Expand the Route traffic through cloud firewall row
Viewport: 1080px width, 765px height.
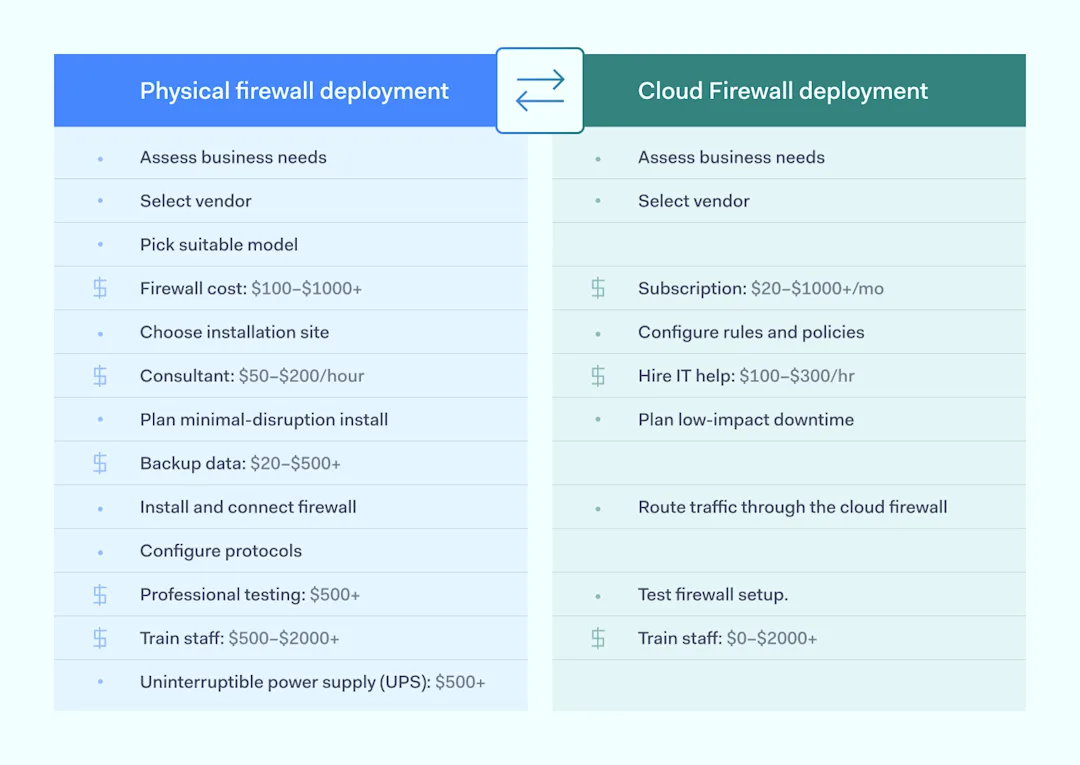tap(792, 507)
